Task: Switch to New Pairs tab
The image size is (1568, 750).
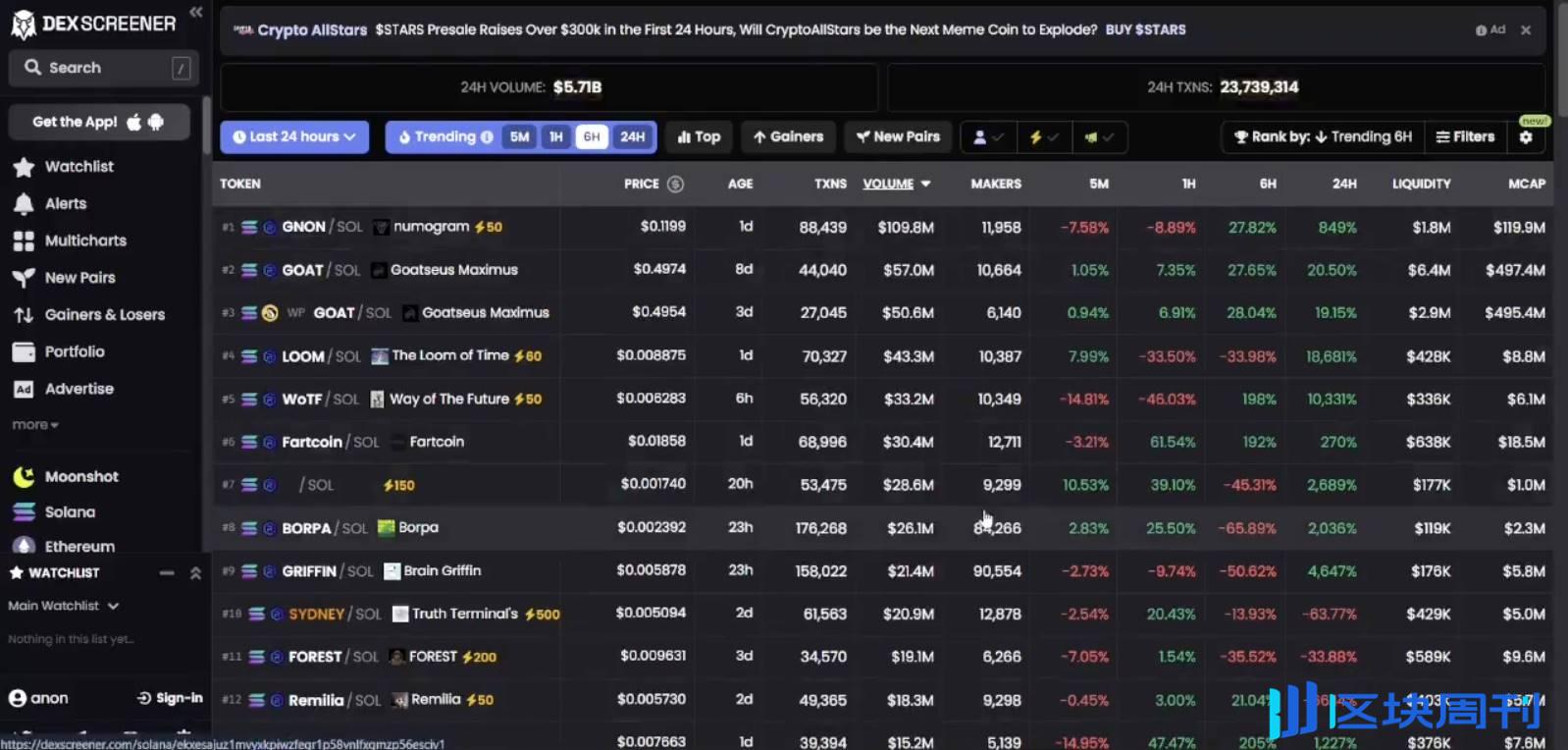Action: coord(898,137)
